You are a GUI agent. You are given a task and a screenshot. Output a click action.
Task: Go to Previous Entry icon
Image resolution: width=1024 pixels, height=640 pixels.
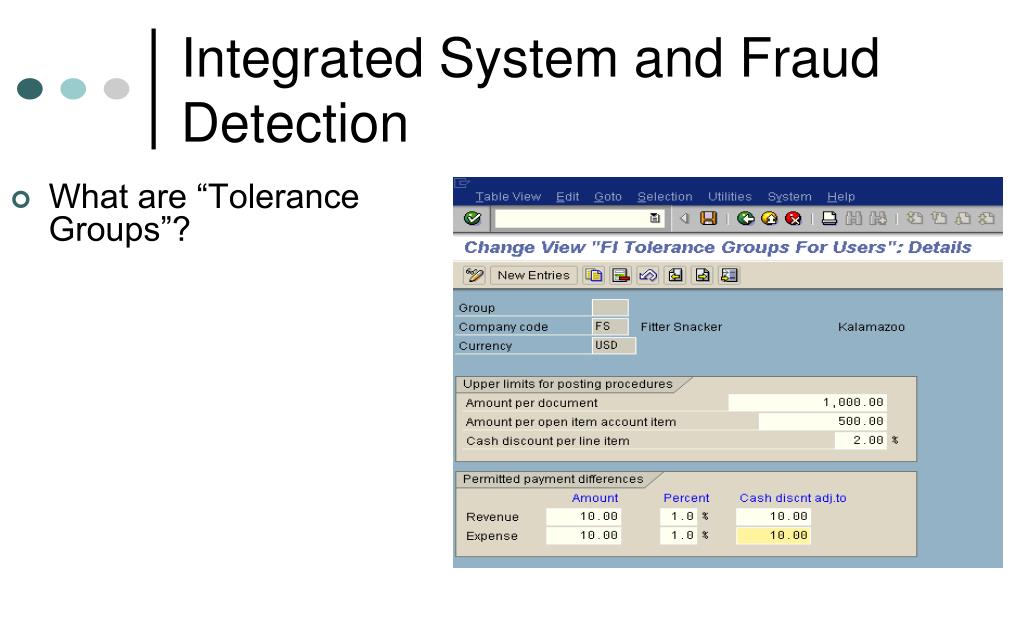coord(675,276)
